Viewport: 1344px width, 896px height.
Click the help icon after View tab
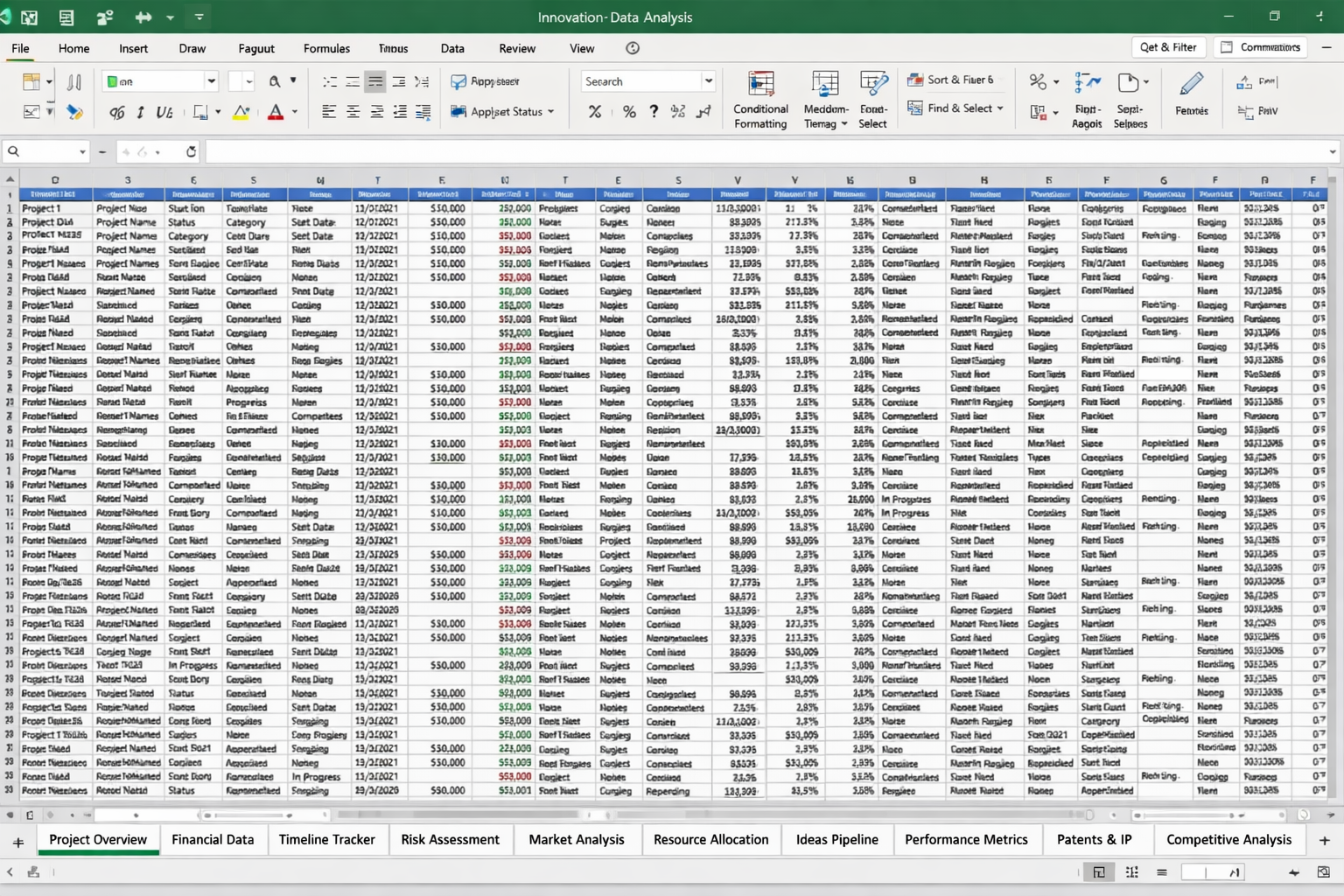633,49
